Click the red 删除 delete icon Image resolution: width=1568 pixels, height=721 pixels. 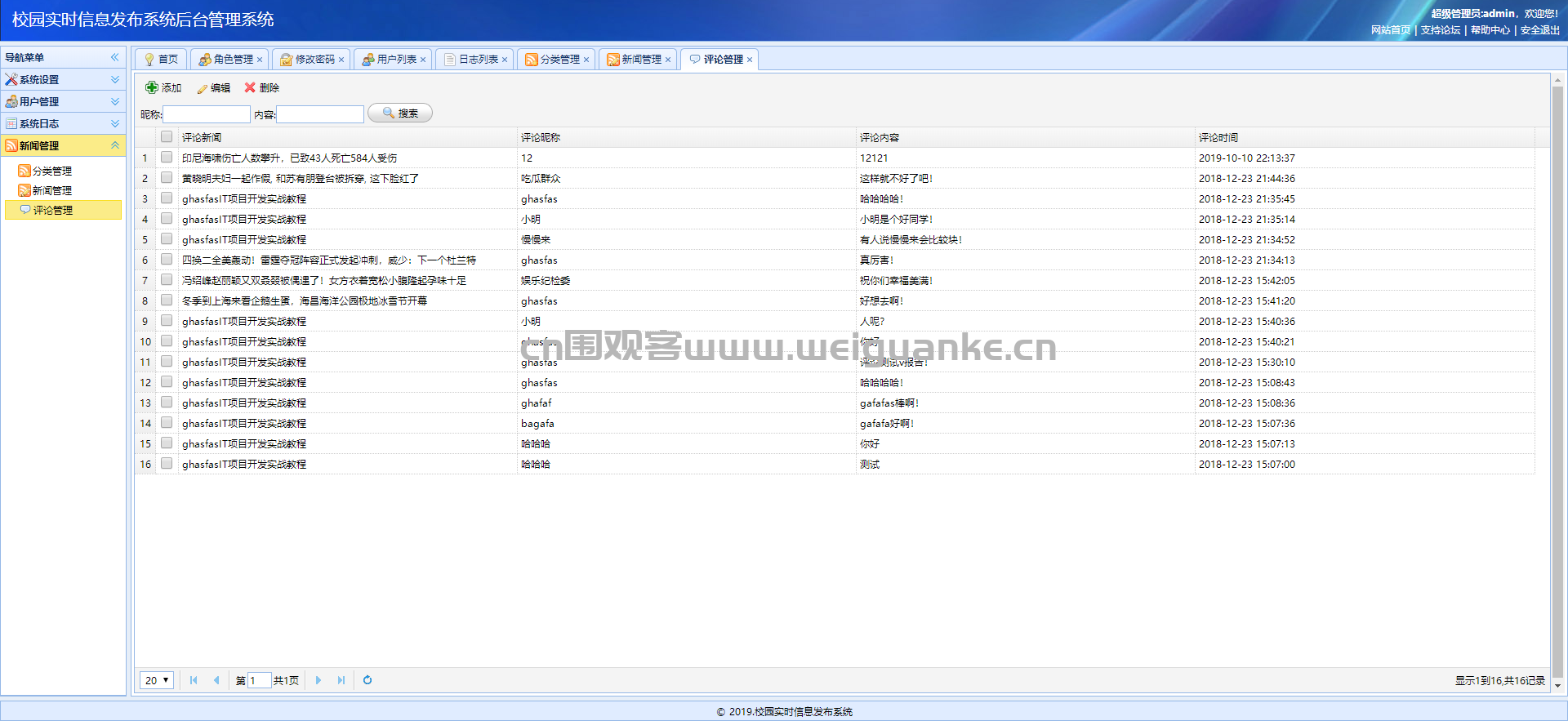250,87
